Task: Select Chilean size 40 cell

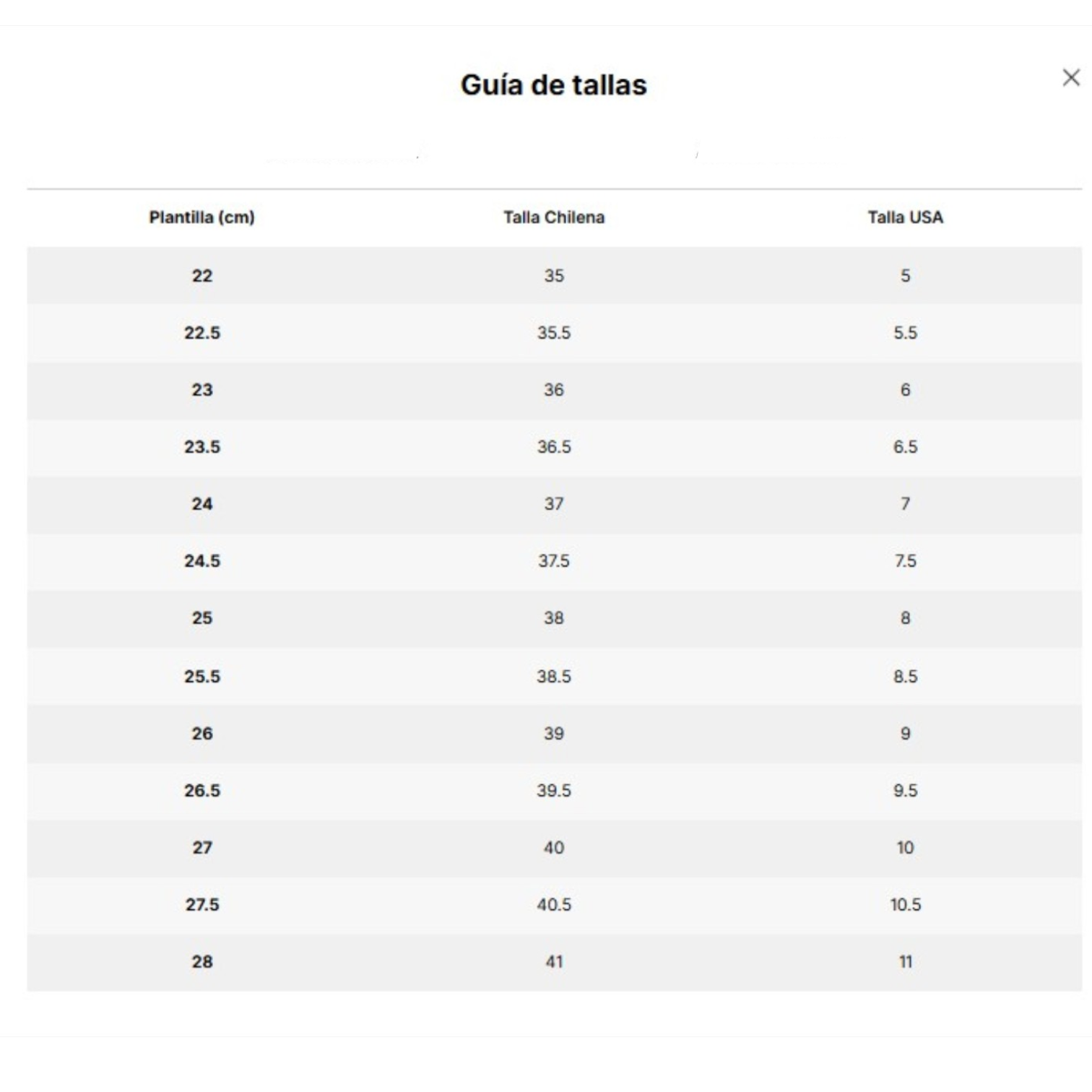Action: 553,848
